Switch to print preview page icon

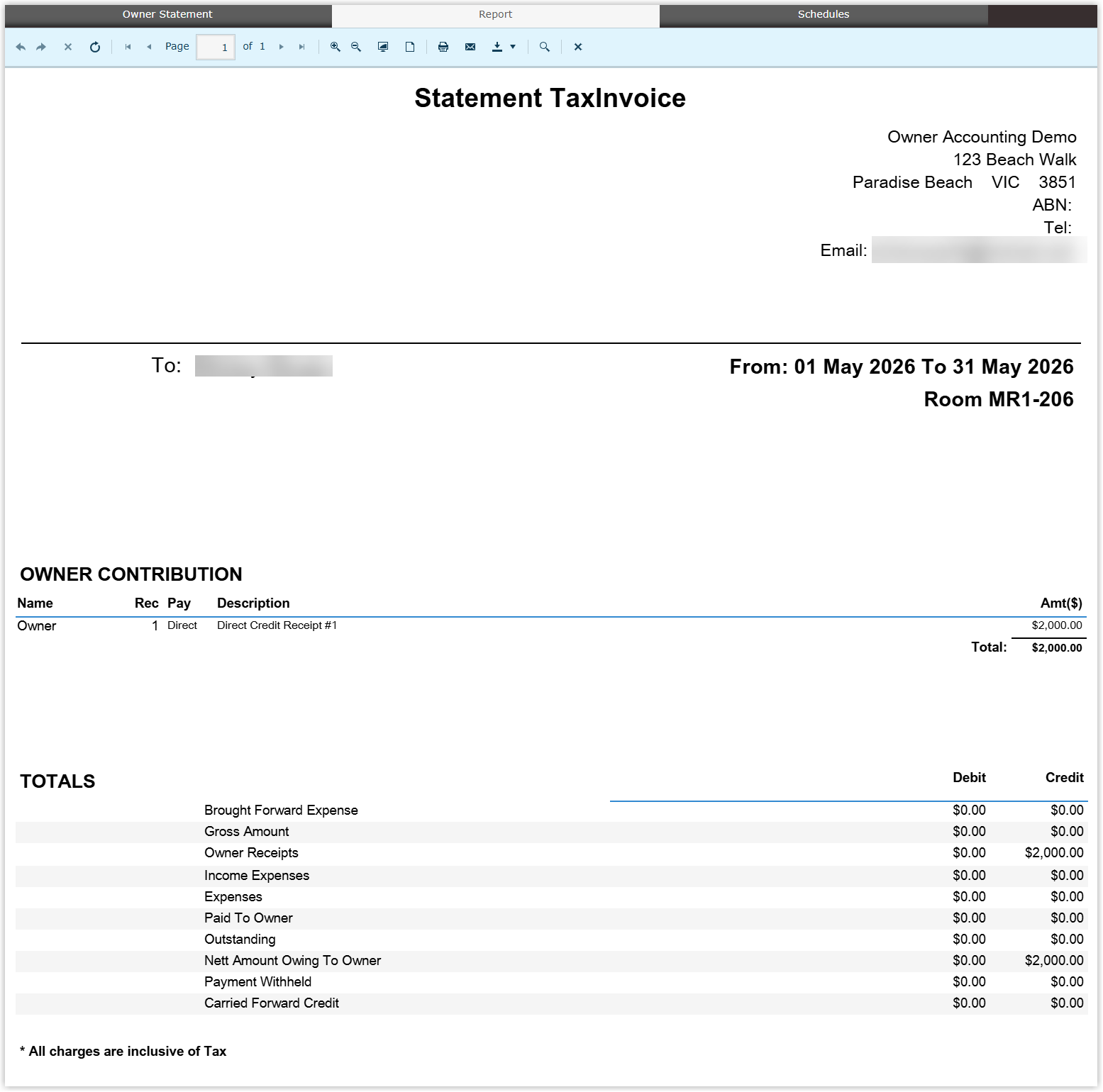(x=410, y=47)
